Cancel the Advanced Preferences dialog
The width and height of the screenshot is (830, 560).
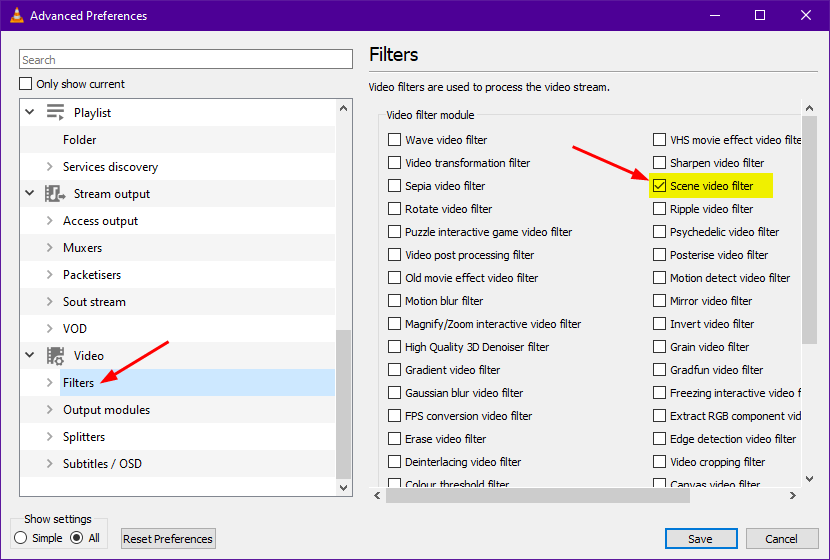(x=781, y=539)
